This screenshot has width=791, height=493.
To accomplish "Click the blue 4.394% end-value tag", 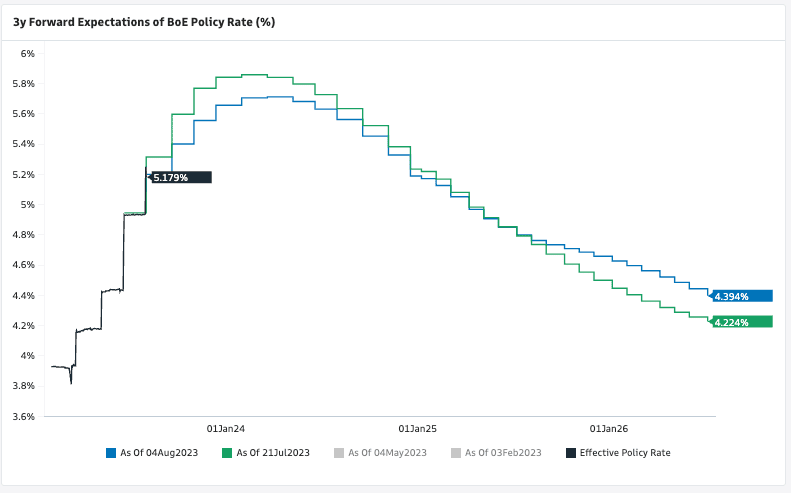I will [743, 296].
